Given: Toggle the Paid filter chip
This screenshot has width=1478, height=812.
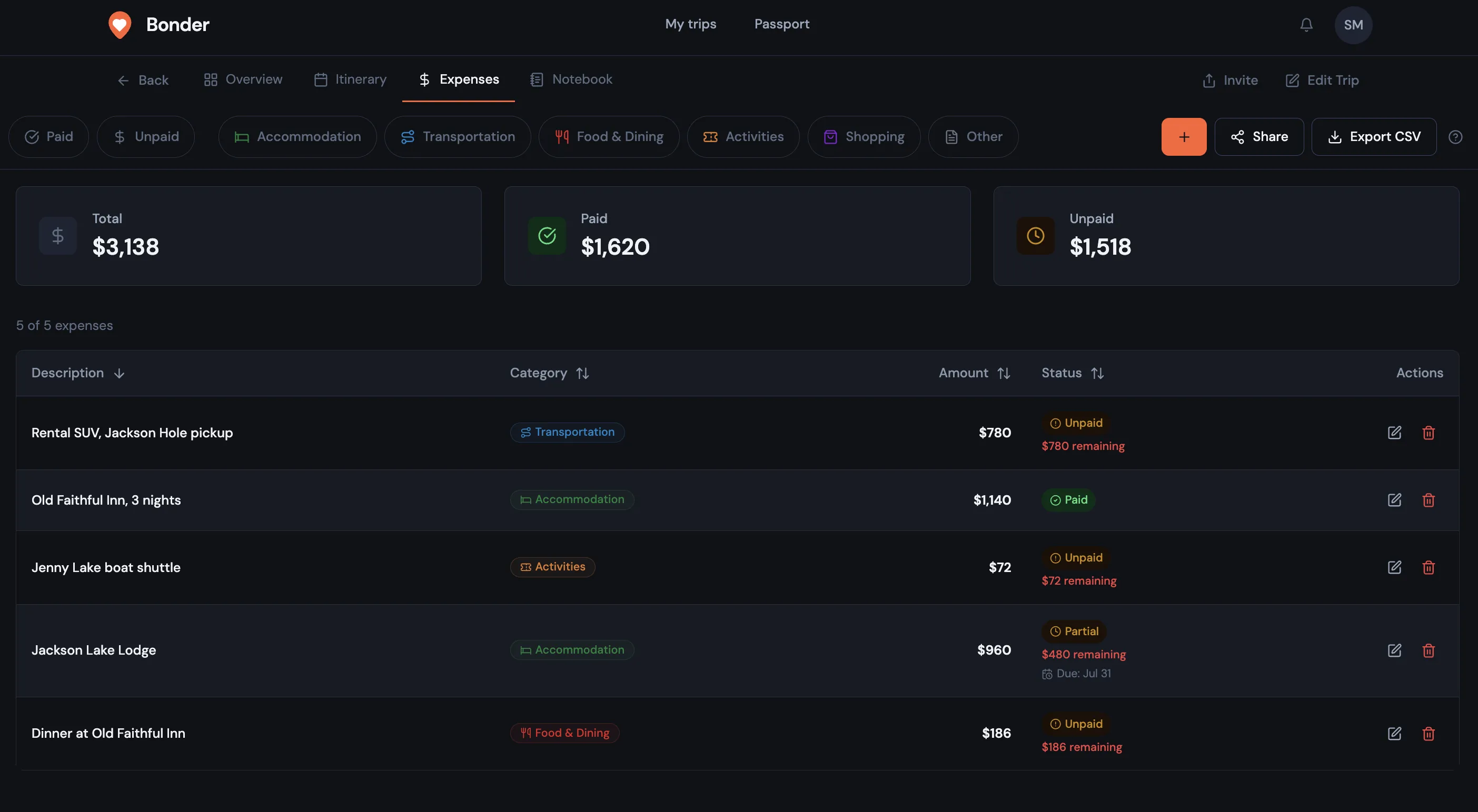Looking at the screenshot, I should pyautogui.click(x=49, y=136).
